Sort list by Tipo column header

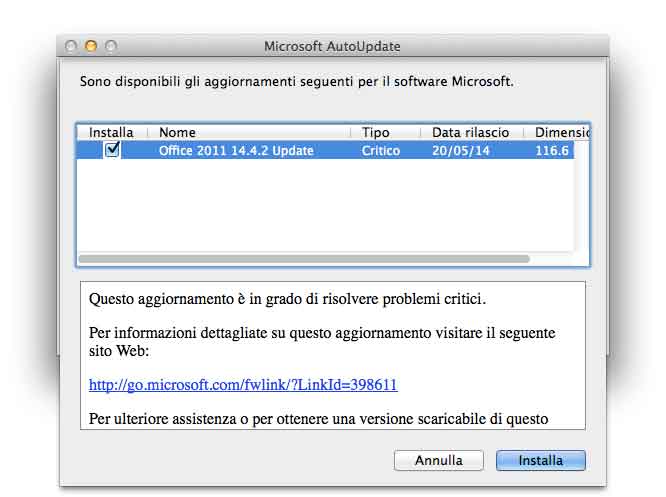385,132
